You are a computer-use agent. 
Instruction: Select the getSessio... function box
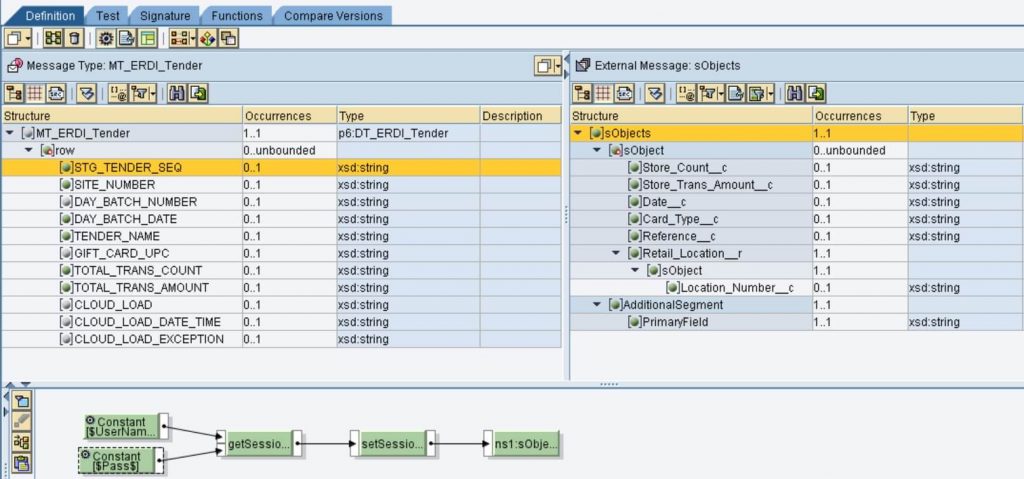pyautogui.click(x=259, y=444)
